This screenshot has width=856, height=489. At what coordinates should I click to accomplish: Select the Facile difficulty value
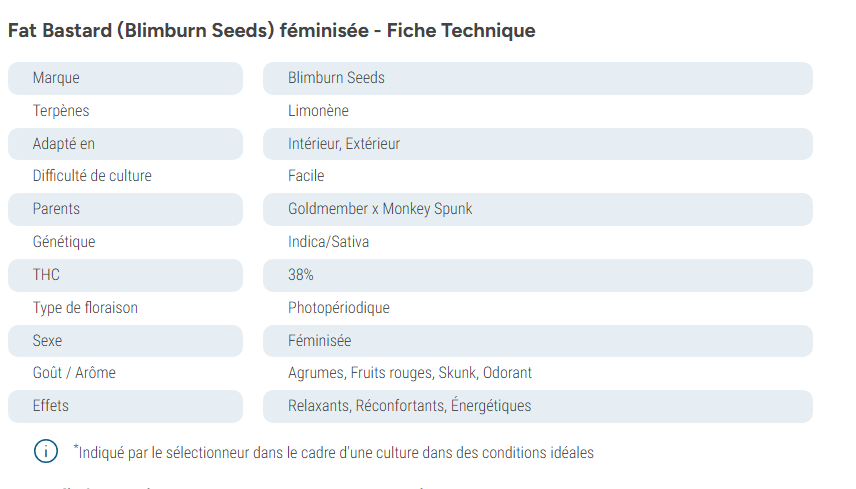pyautogui.click(x=306, y=176)
